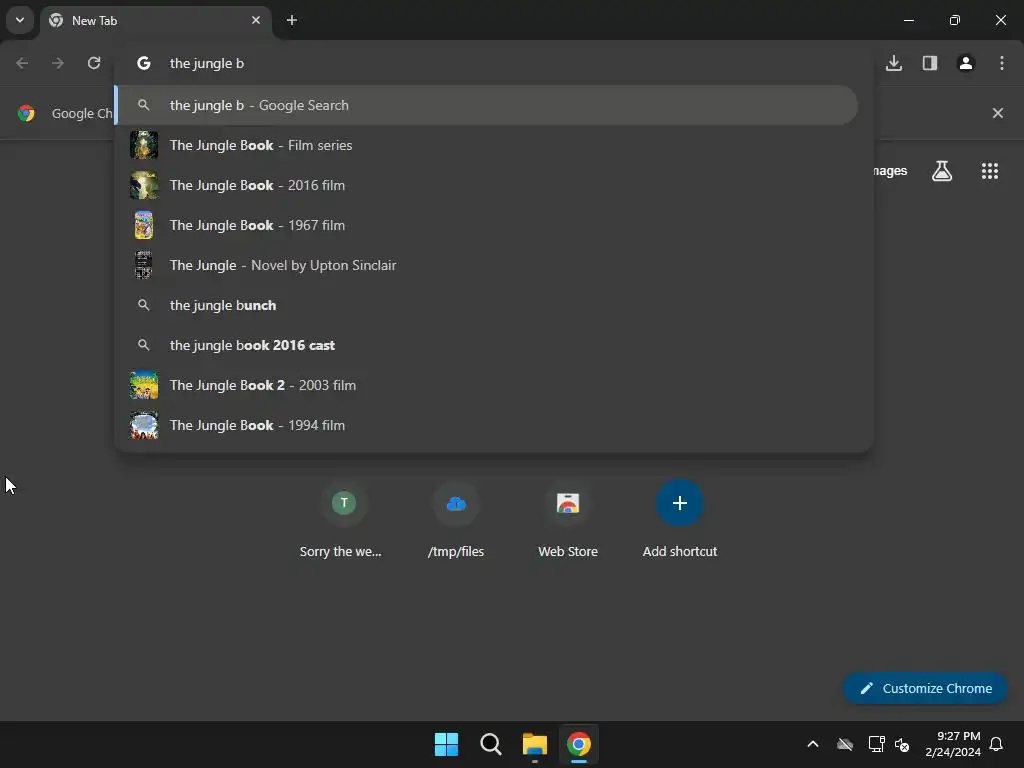The image size is (1024, 768).
Task: Open a new tab with plus button
Action: 292,20
